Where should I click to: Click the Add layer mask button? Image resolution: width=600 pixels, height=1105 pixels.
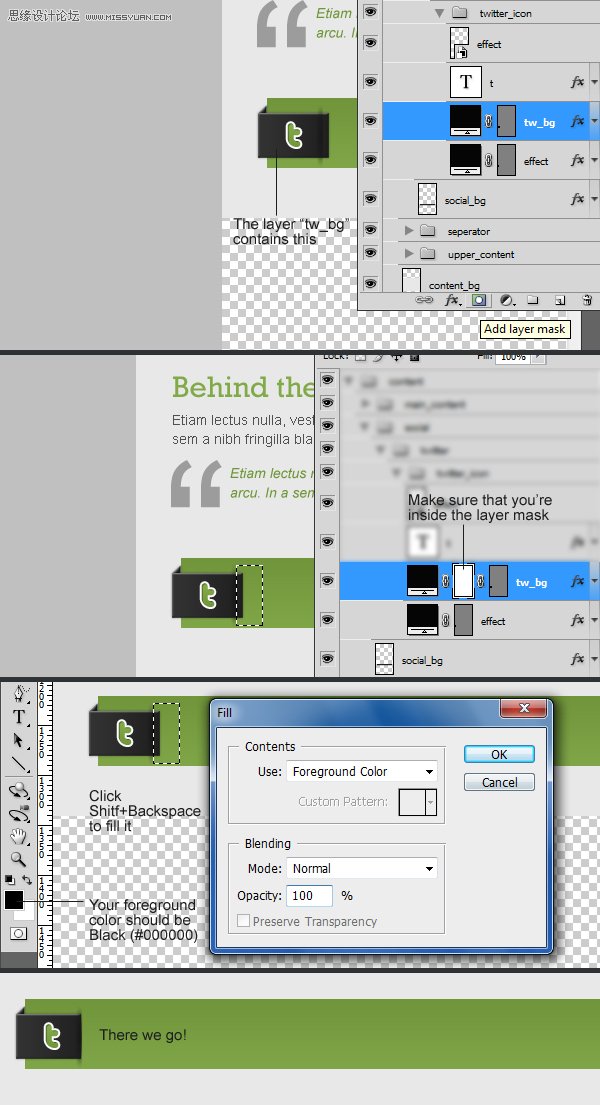pos(479,300)
